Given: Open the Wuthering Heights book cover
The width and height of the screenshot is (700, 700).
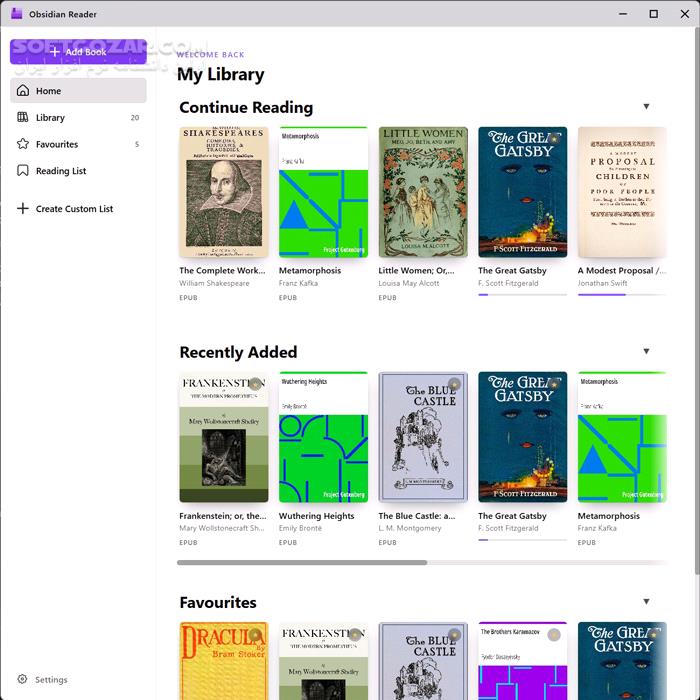Looking at the screenshot, I should point(323,437).
